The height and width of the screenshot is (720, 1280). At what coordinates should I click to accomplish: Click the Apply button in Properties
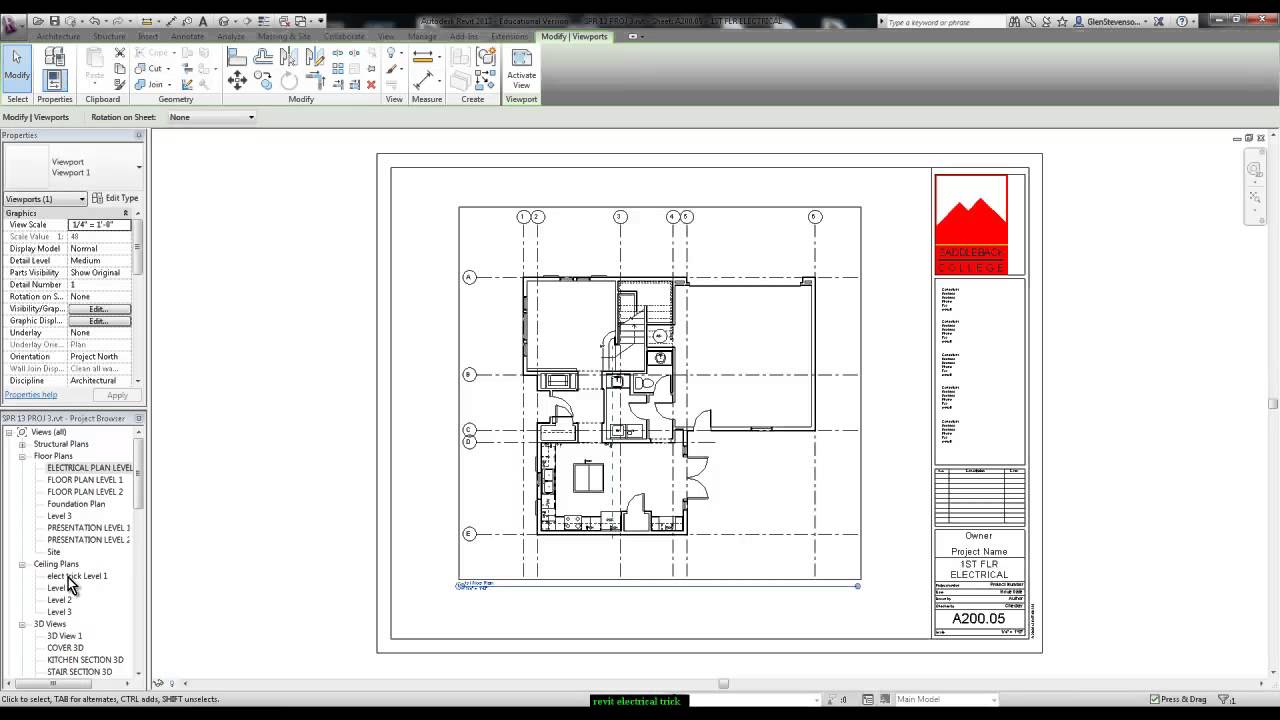(x=117, y=395)
